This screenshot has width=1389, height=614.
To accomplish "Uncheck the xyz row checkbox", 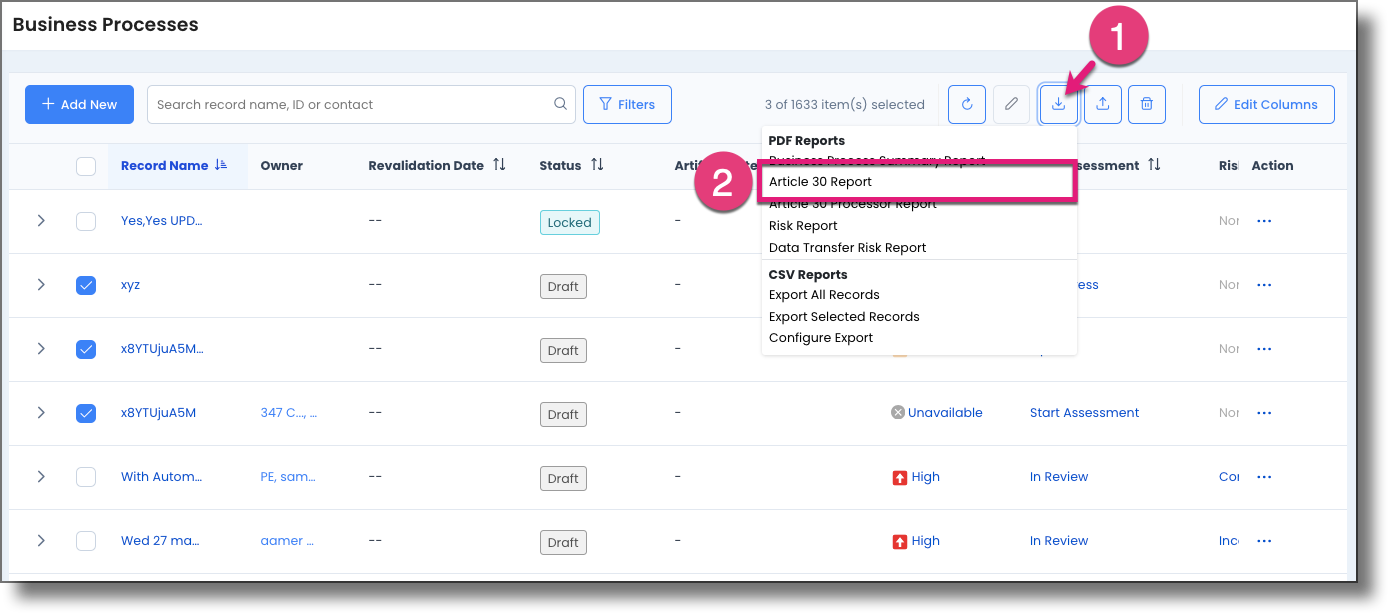I will [86, 285].
